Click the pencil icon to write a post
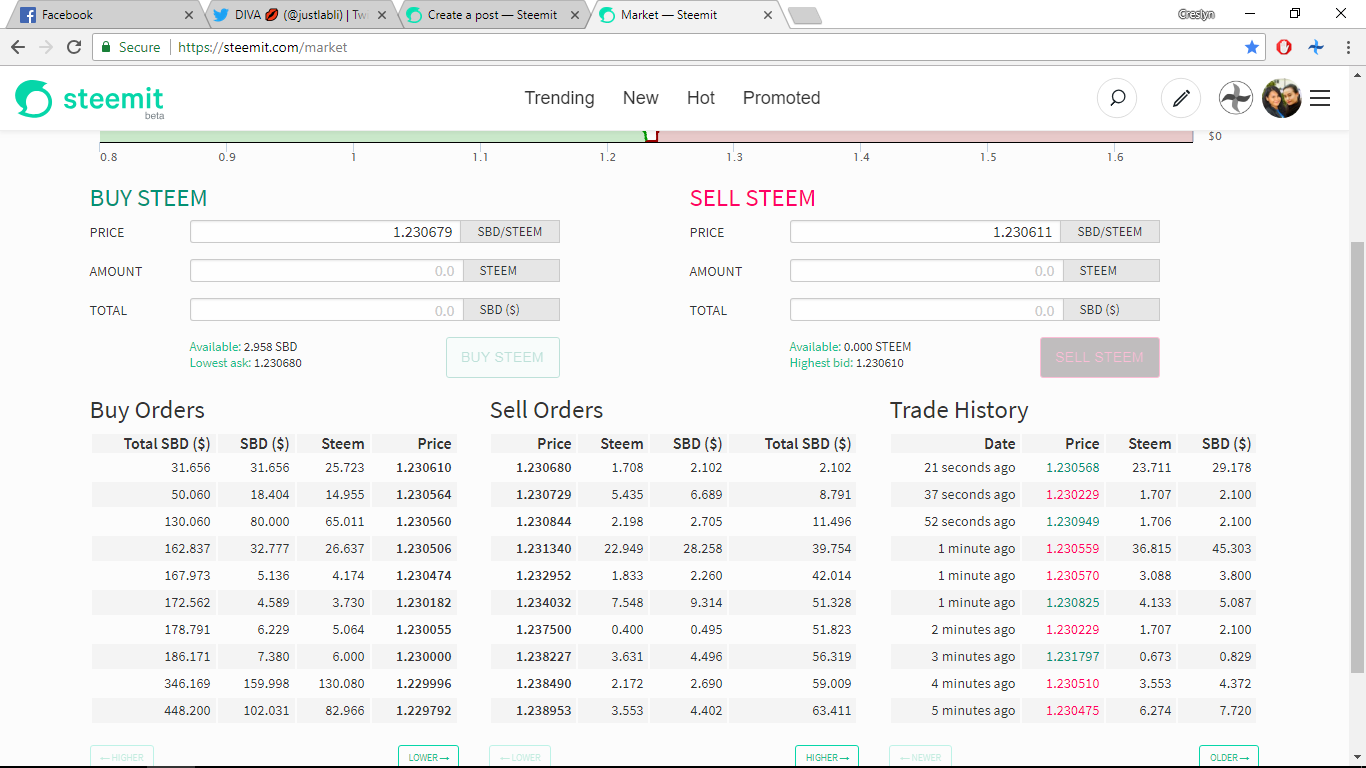This screenshot has height=768, width=1366. [x=1181, y=98]
